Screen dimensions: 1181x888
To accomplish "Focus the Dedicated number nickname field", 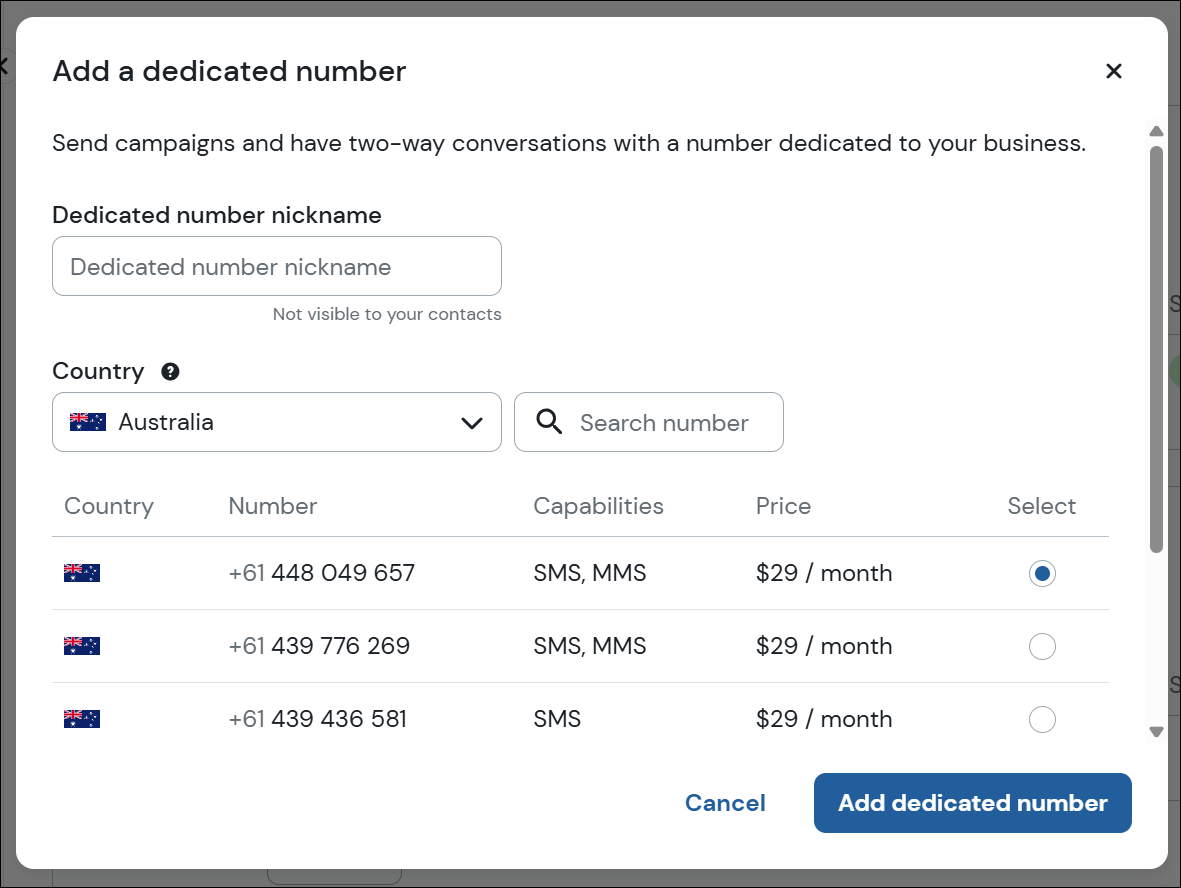I will coord(276,267).
